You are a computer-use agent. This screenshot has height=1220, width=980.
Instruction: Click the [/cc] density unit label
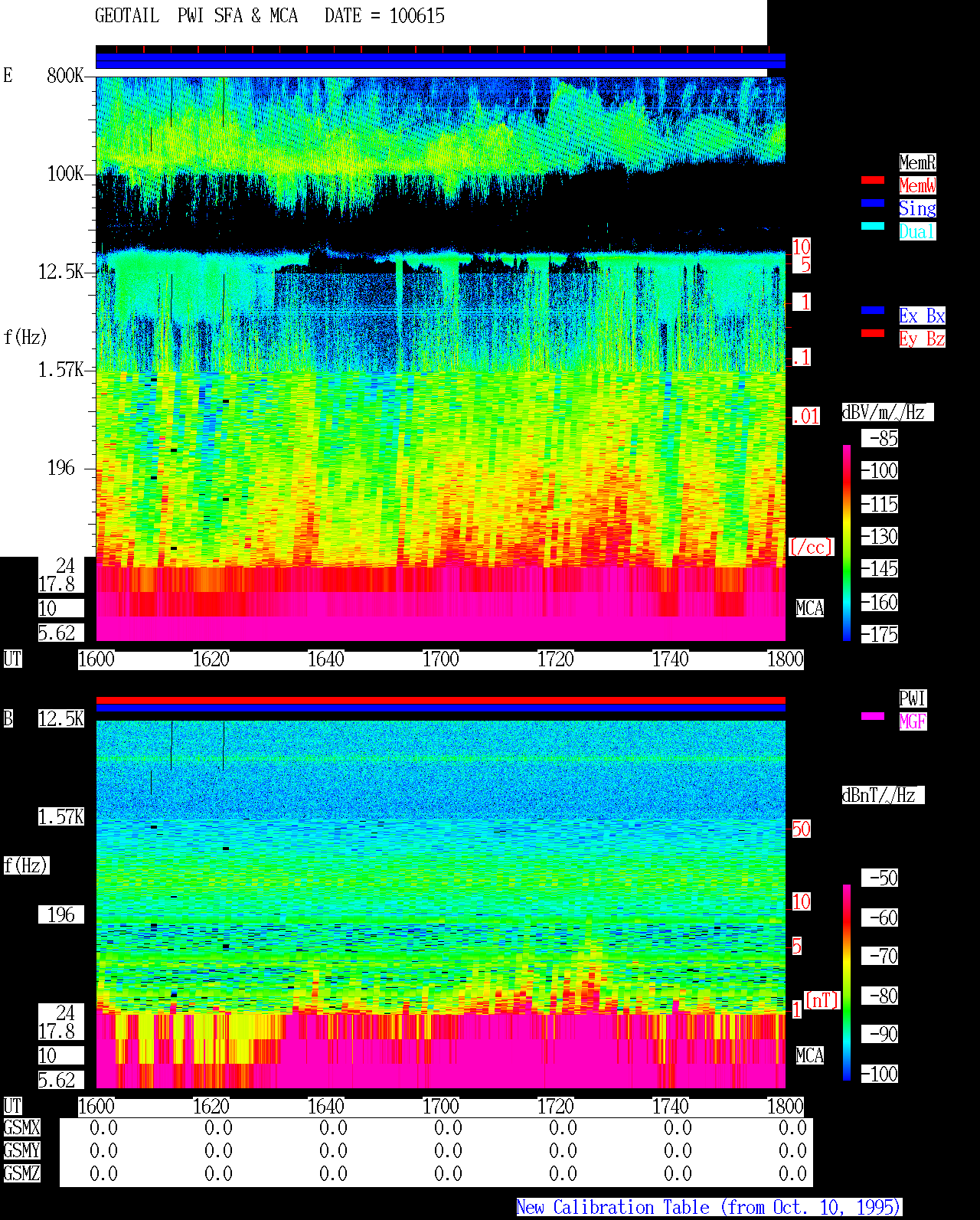811,547
